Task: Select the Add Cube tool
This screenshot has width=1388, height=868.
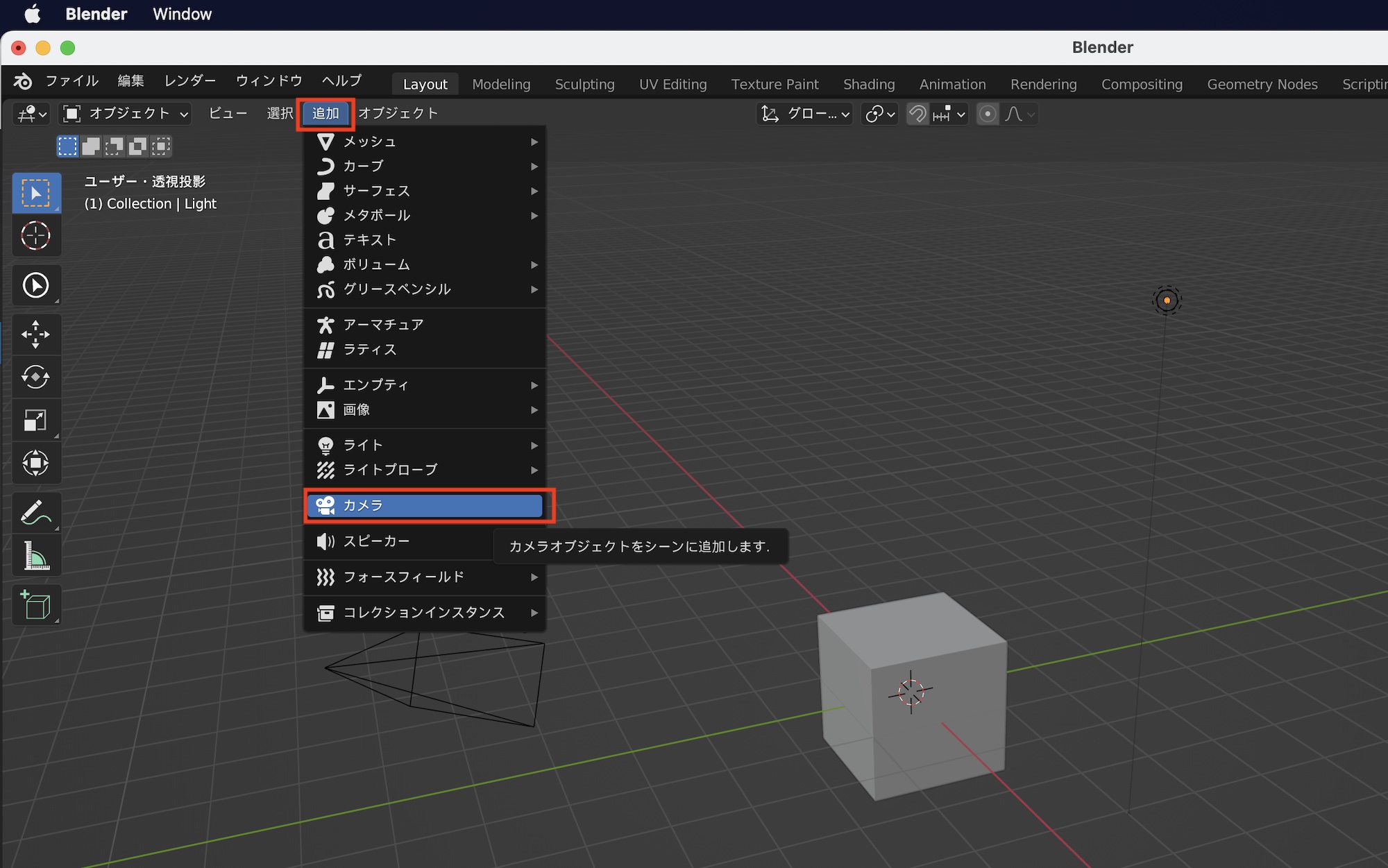Action: 35,605
